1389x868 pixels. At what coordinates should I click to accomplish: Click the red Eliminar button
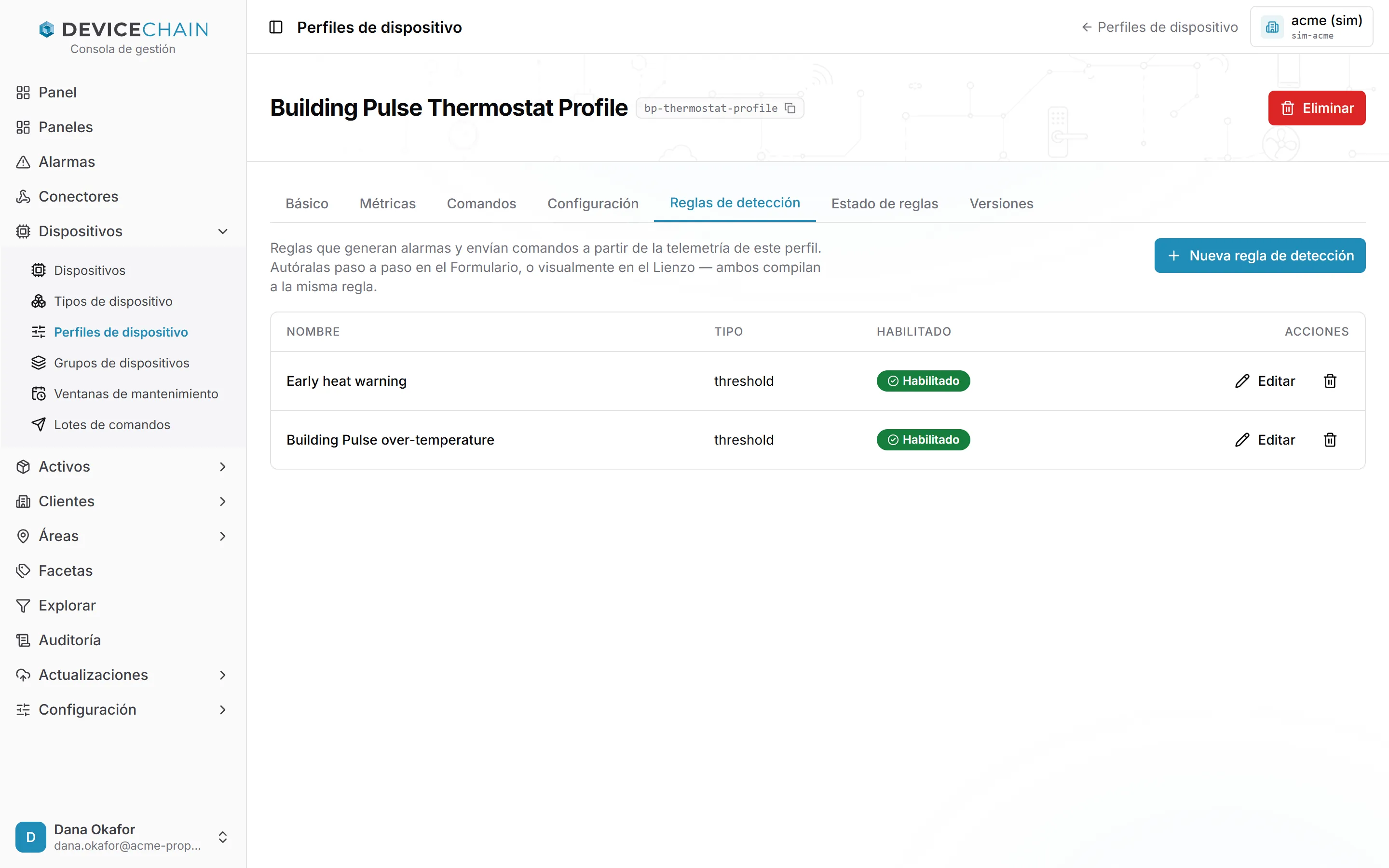(x=1317, y=108)
